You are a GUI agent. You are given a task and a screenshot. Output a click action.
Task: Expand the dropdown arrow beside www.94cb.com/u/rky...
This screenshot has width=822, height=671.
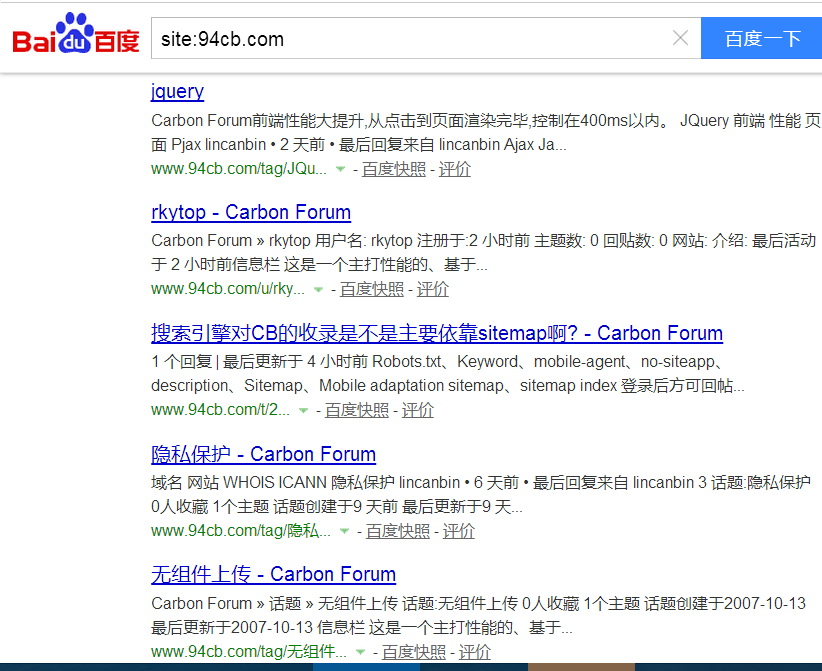[318, 289]
